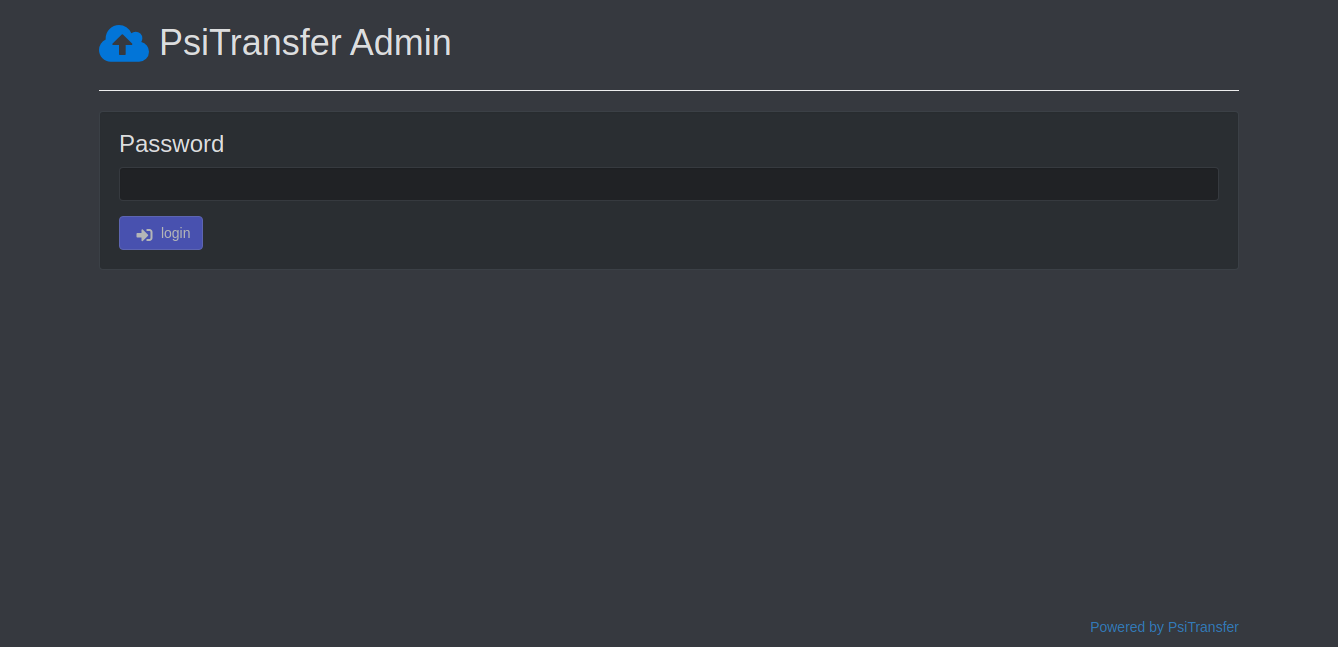Select the arrow-into-door icon beside login
The height and width of the screenshot is (647, 1338).
point(144,234)
